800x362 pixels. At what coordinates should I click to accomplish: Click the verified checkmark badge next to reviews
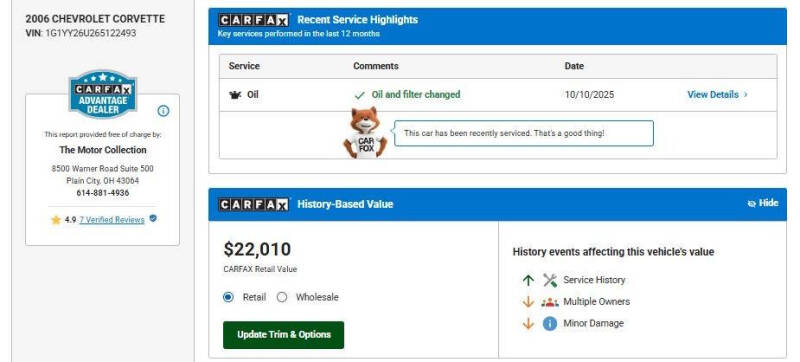click(x=153, y=219)
